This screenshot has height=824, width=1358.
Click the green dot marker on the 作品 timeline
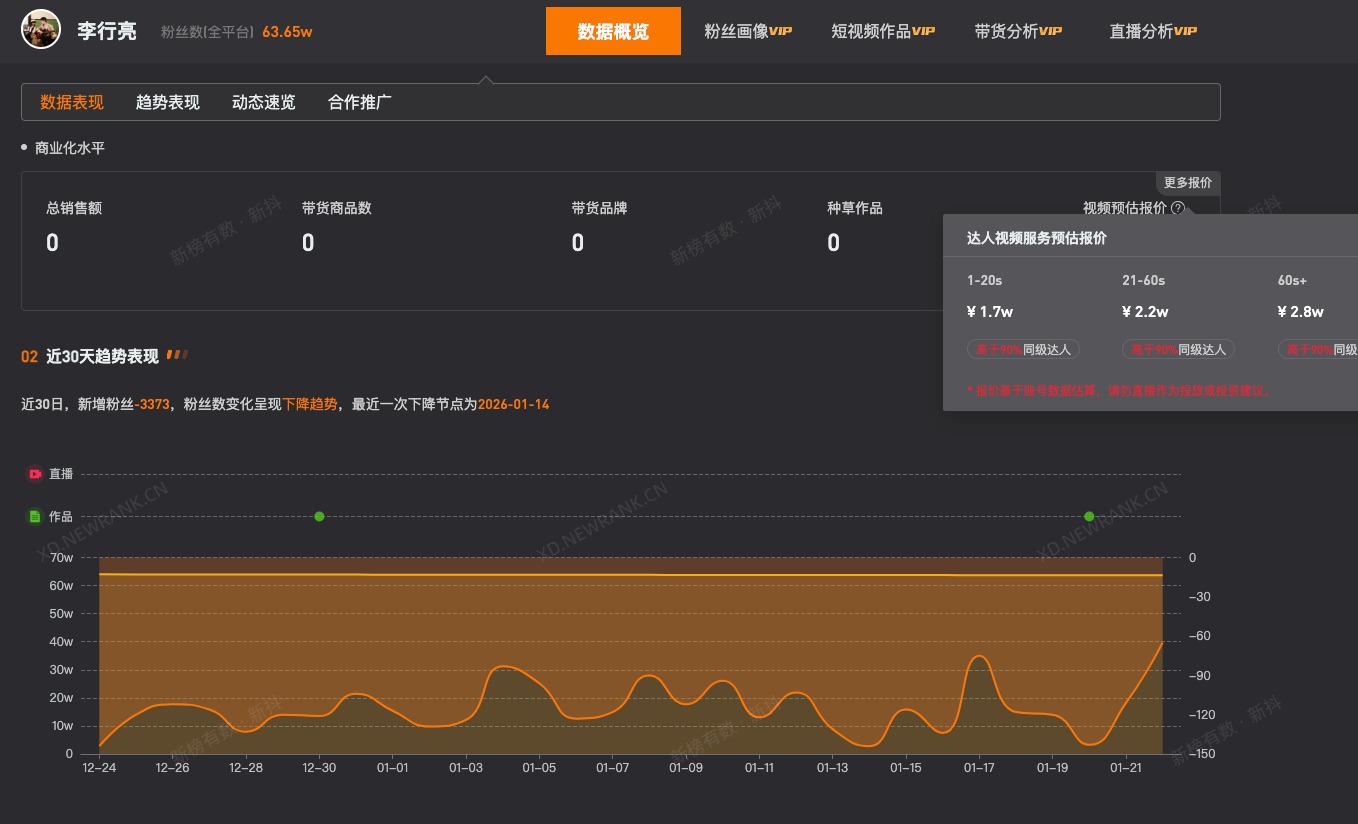318,516
